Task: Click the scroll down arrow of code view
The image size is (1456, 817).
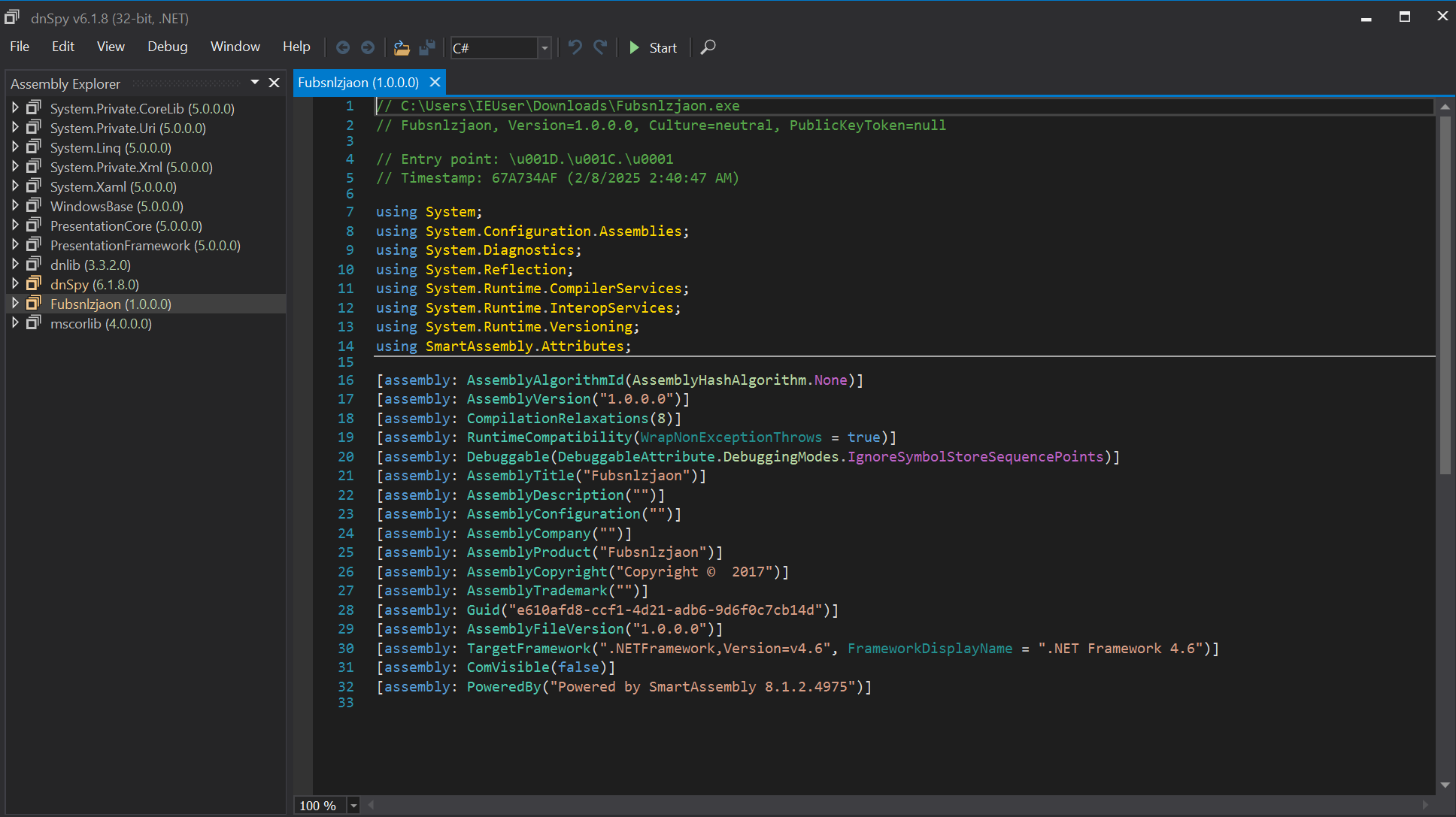Action: 1445,785
